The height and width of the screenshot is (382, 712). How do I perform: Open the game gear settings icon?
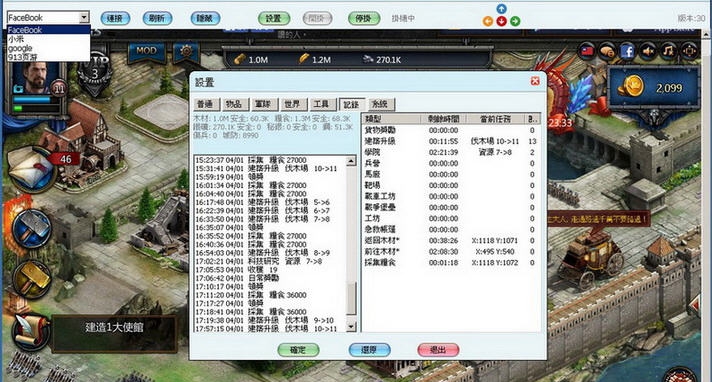(x=186, y=51)
